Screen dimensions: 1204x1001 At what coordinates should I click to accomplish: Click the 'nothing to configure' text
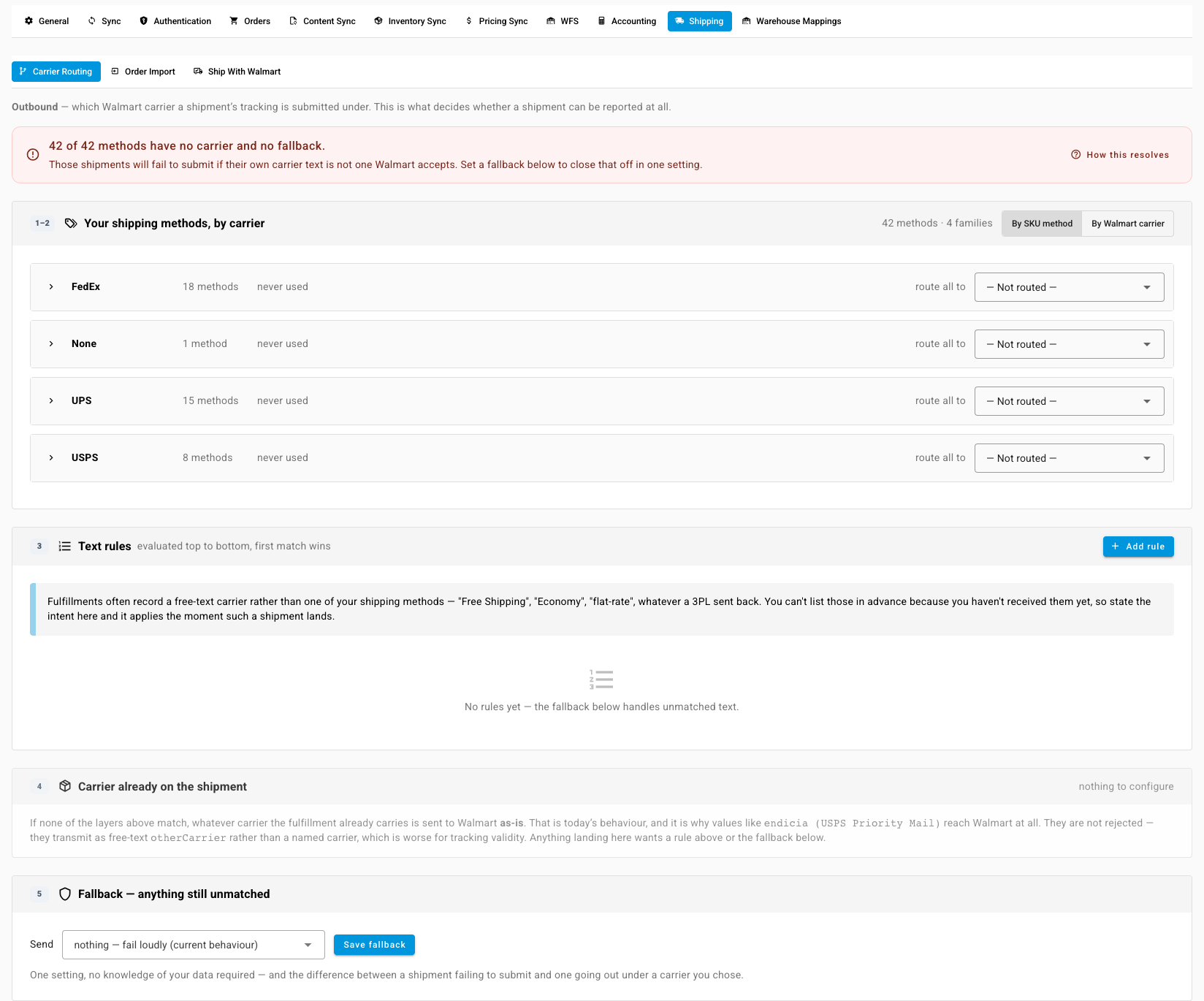click(1126, 787)
